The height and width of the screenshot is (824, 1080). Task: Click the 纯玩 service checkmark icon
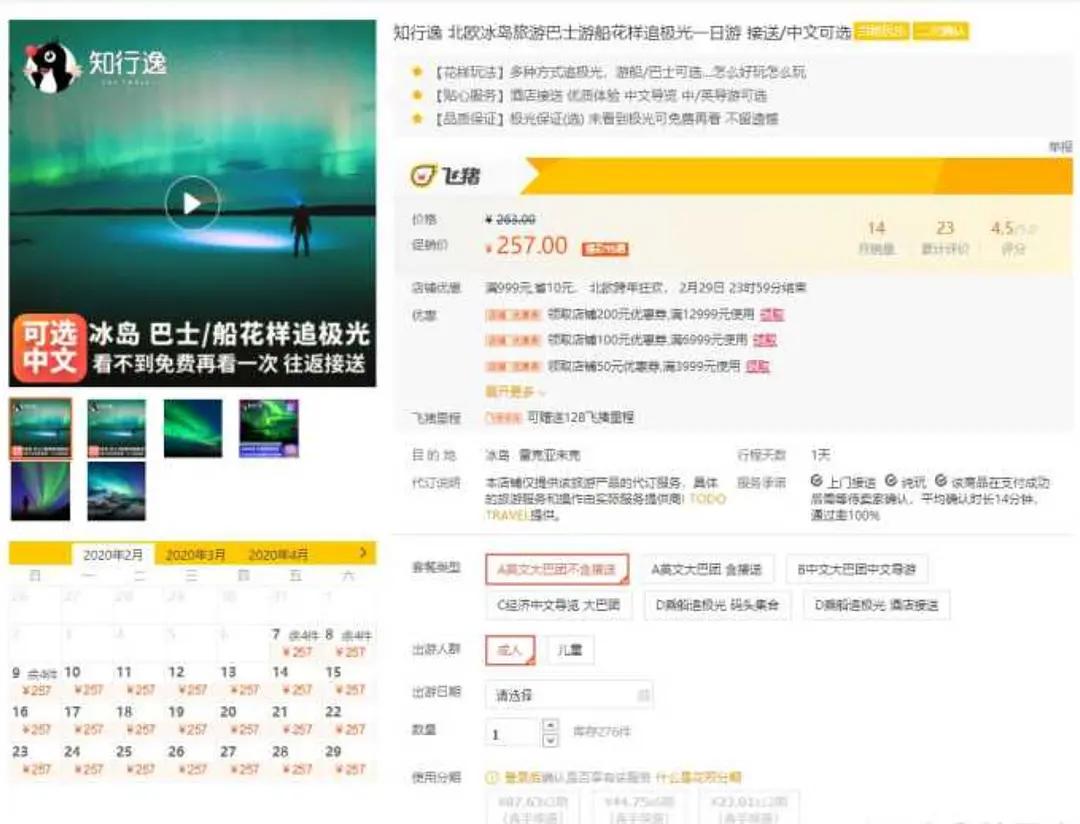point(891,481)
